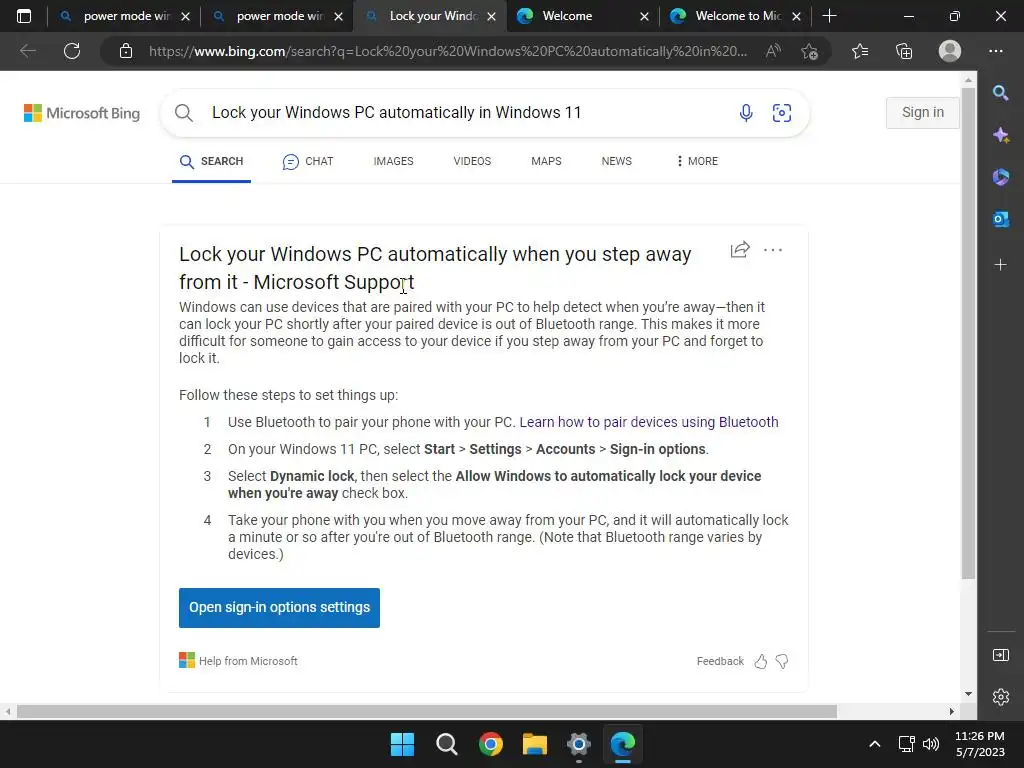
Task: Open Learn how to pair devices link
Action: pyautogui.click(x=648, y=422)
